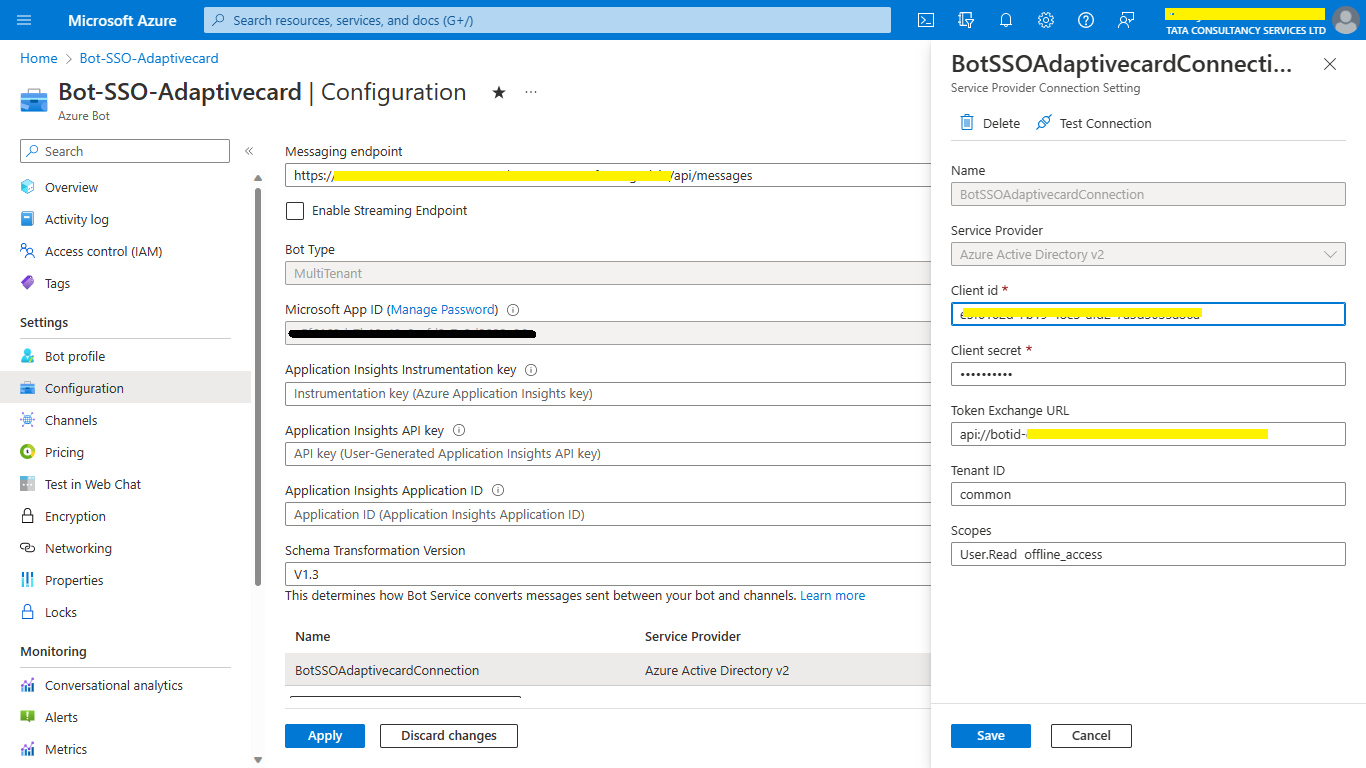Open the more options ellipsis beside title
1366x768 pixels.
(531, 92)
